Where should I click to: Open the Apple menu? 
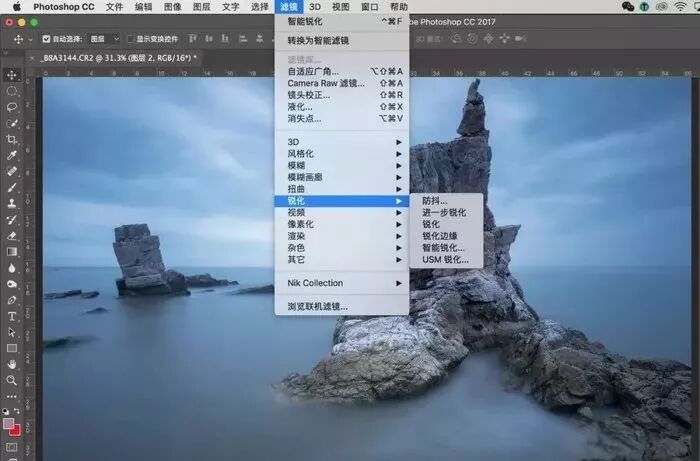click(x=17, y=6)
